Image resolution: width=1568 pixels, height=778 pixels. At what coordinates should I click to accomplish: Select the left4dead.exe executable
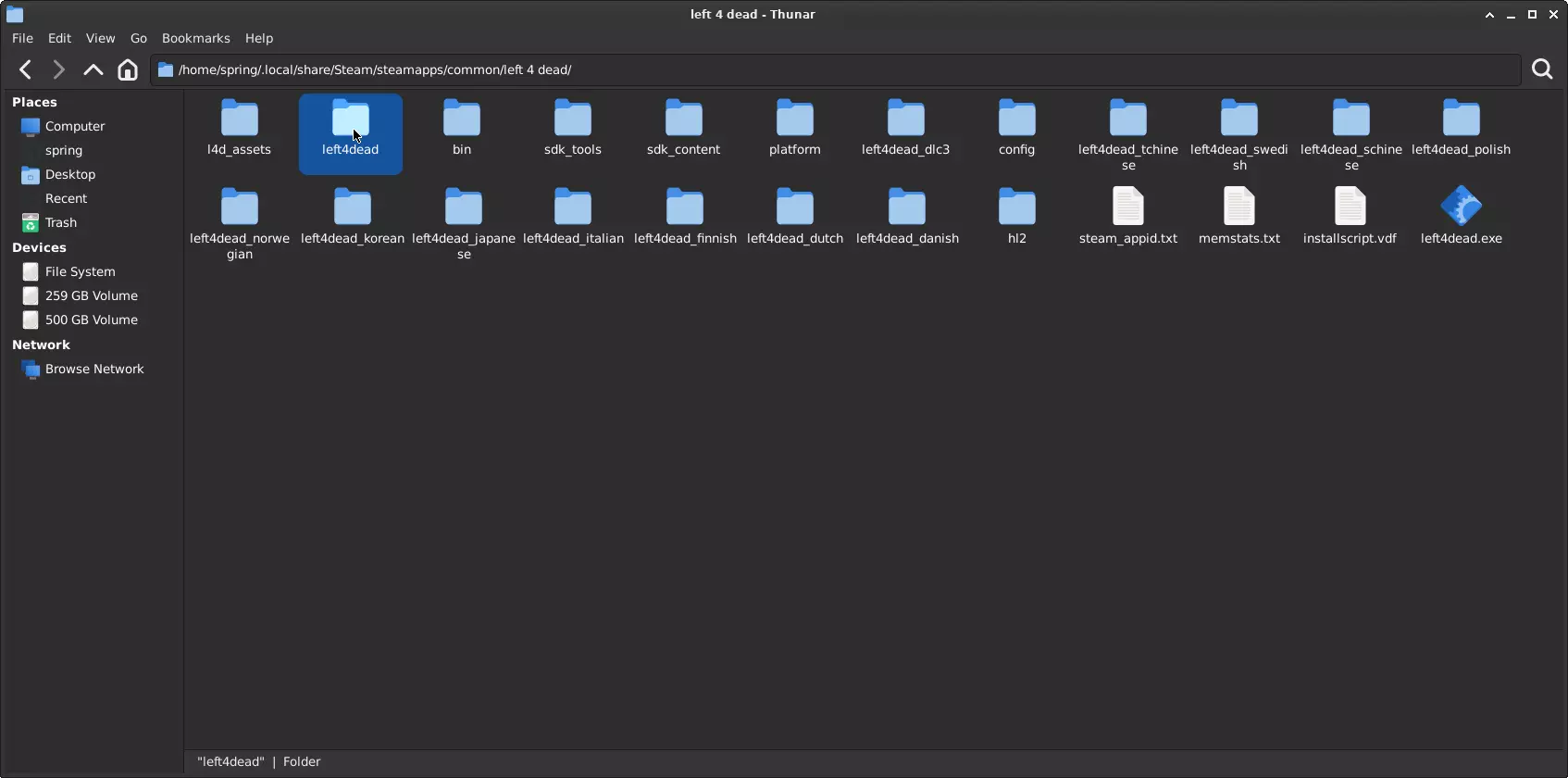[1462, 217]
